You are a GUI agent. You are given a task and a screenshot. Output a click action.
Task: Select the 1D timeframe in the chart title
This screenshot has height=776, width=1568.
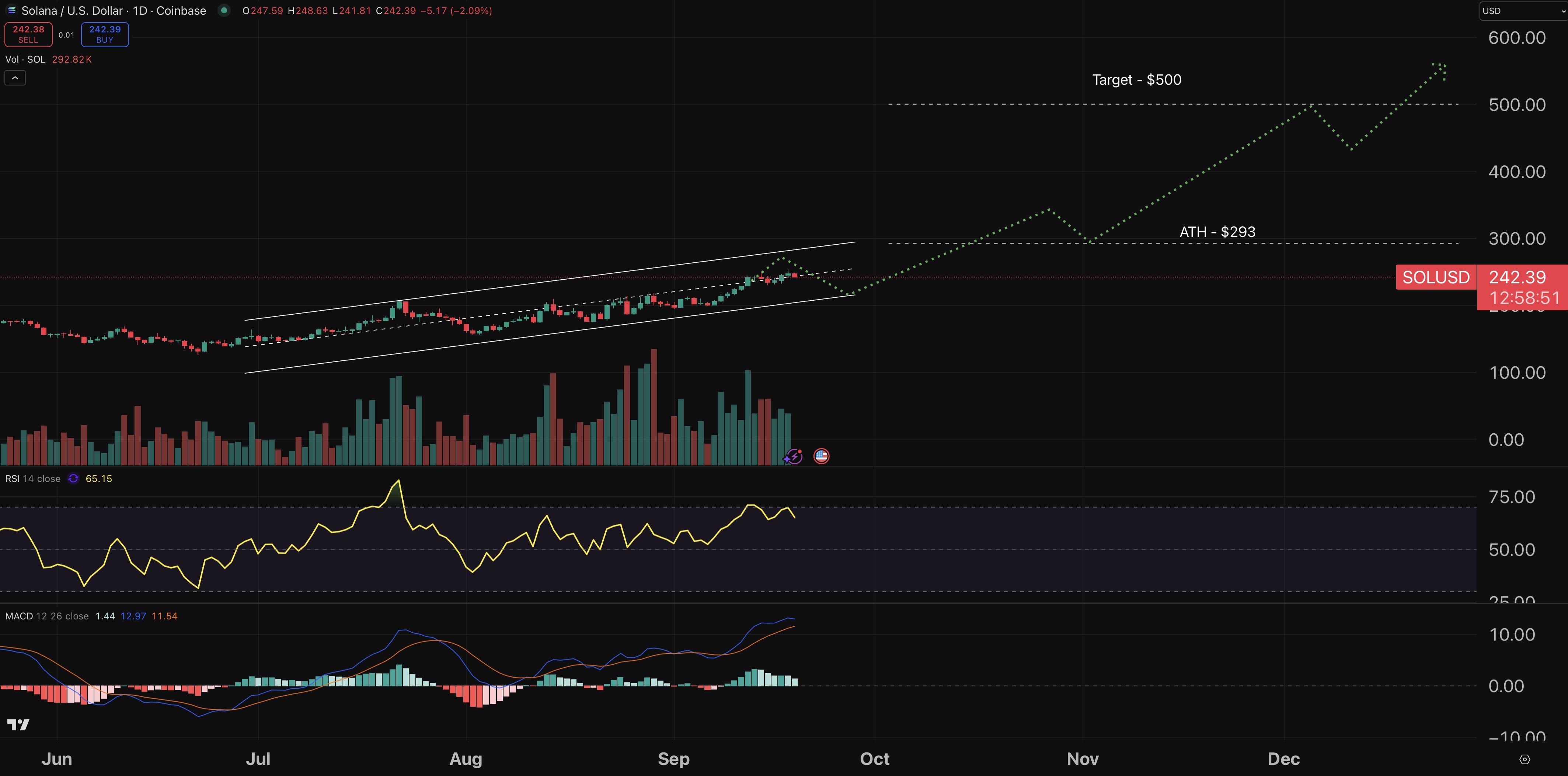point(140,10)
